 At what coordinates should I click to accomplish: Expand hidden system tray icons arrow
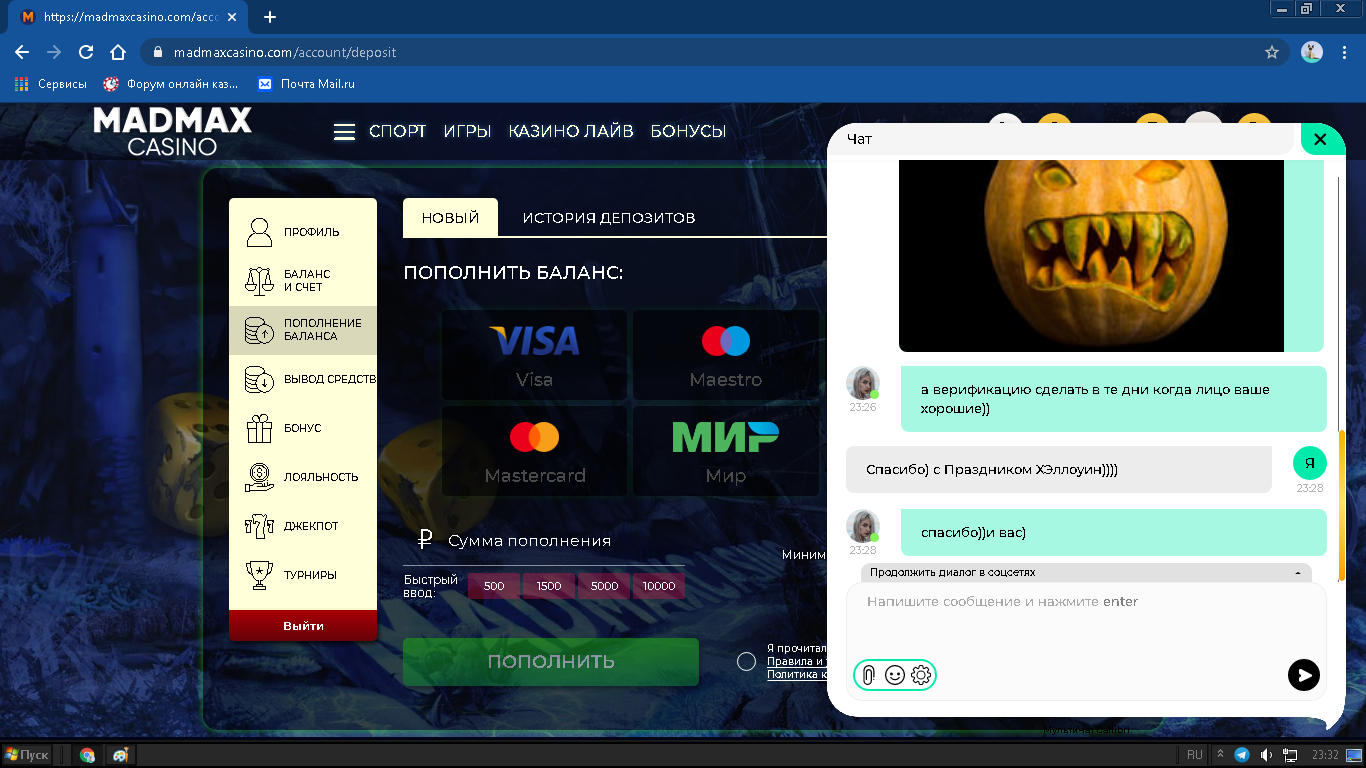(1220, 755)
